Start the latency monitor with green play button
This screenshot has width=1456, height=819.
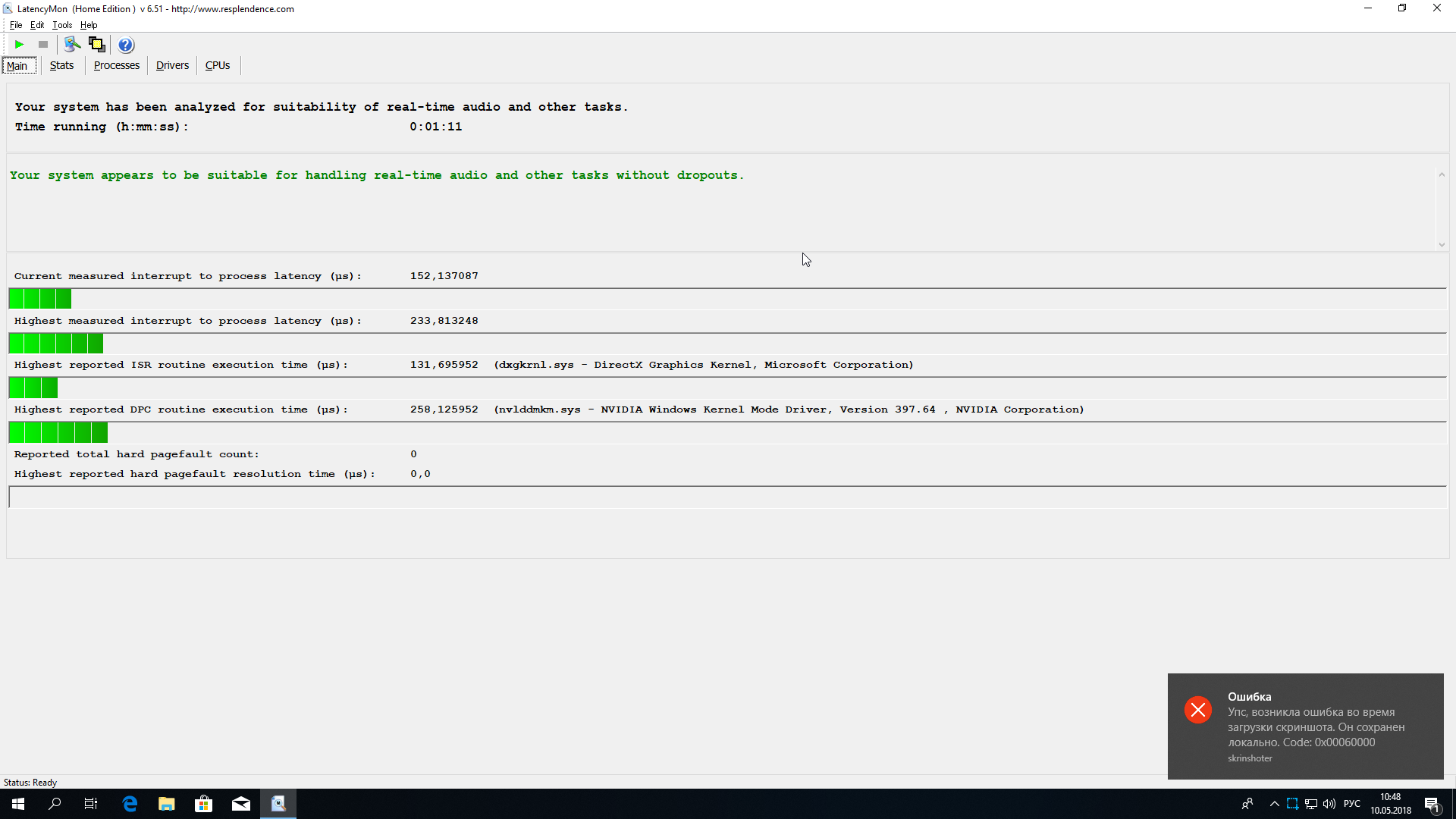pos(20,45)
